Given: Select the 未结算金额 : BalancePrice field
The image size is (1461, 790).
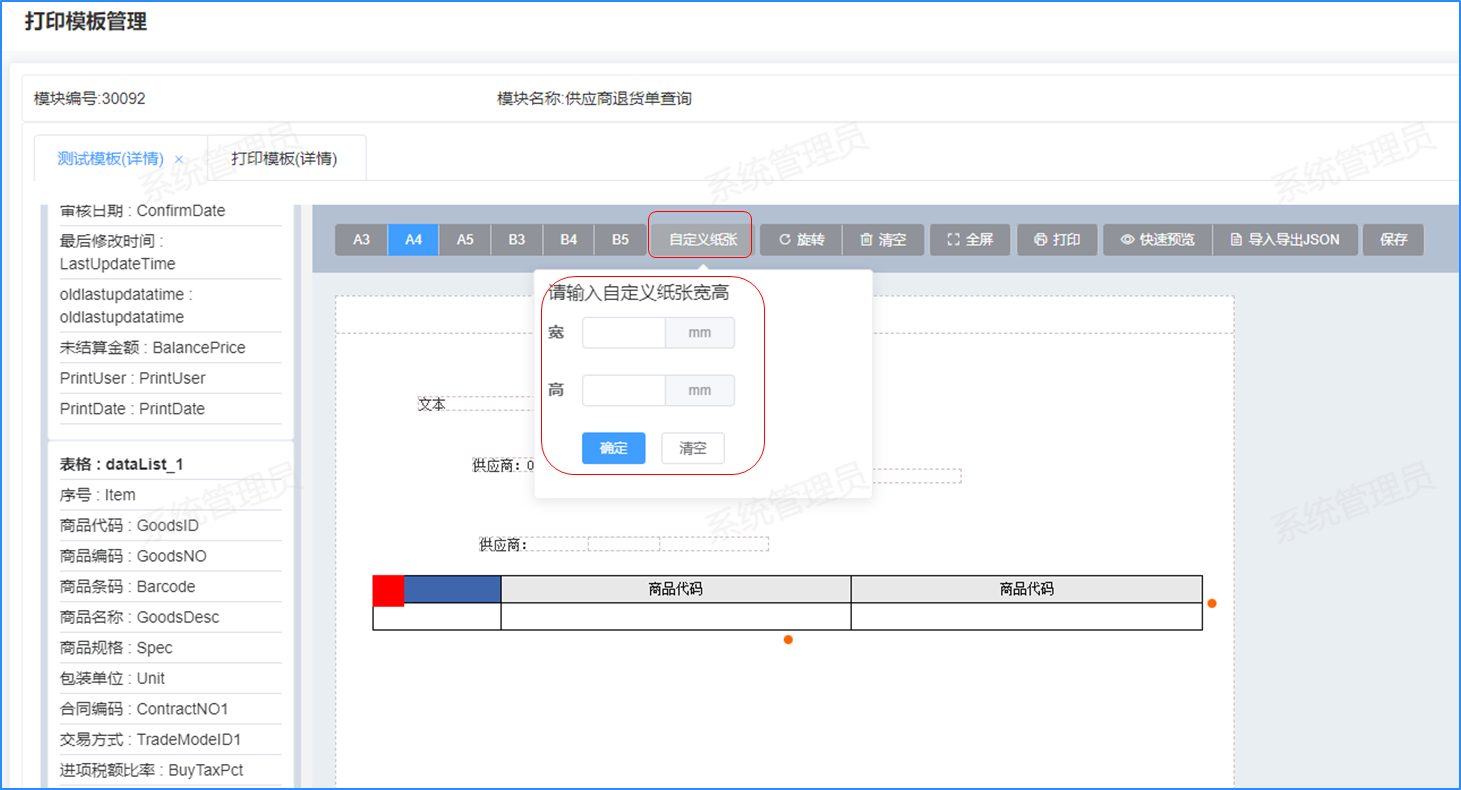Looking at the screenshot, I should click(170, 348).
